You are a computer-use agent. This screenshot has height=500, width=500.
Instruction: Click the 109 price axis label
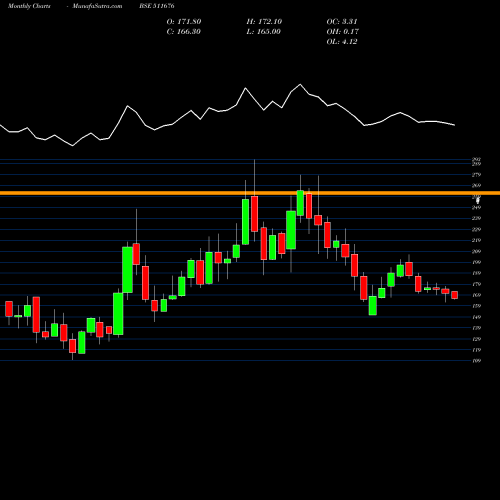point(477,361)
